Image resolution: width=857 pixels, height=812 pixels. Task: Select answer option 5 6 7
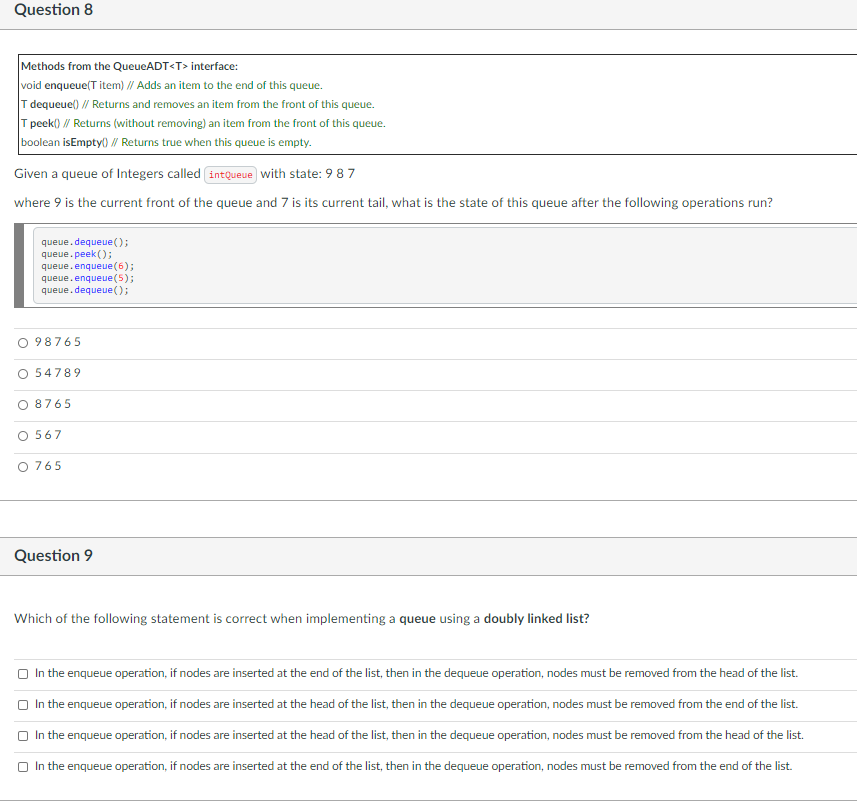coord(22,435)
